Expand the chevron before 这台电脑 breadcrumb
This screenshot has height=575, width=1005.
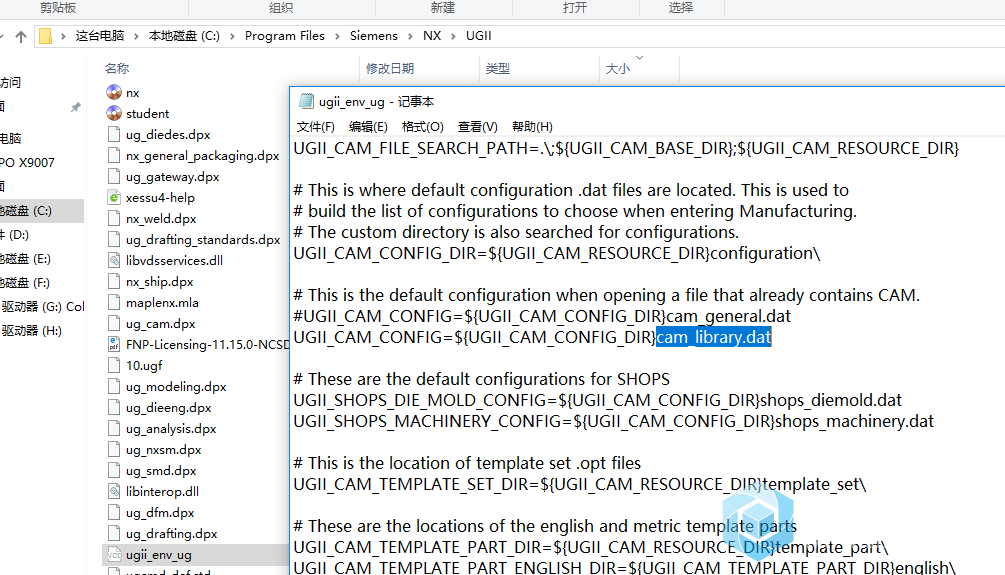pos(63,37)
